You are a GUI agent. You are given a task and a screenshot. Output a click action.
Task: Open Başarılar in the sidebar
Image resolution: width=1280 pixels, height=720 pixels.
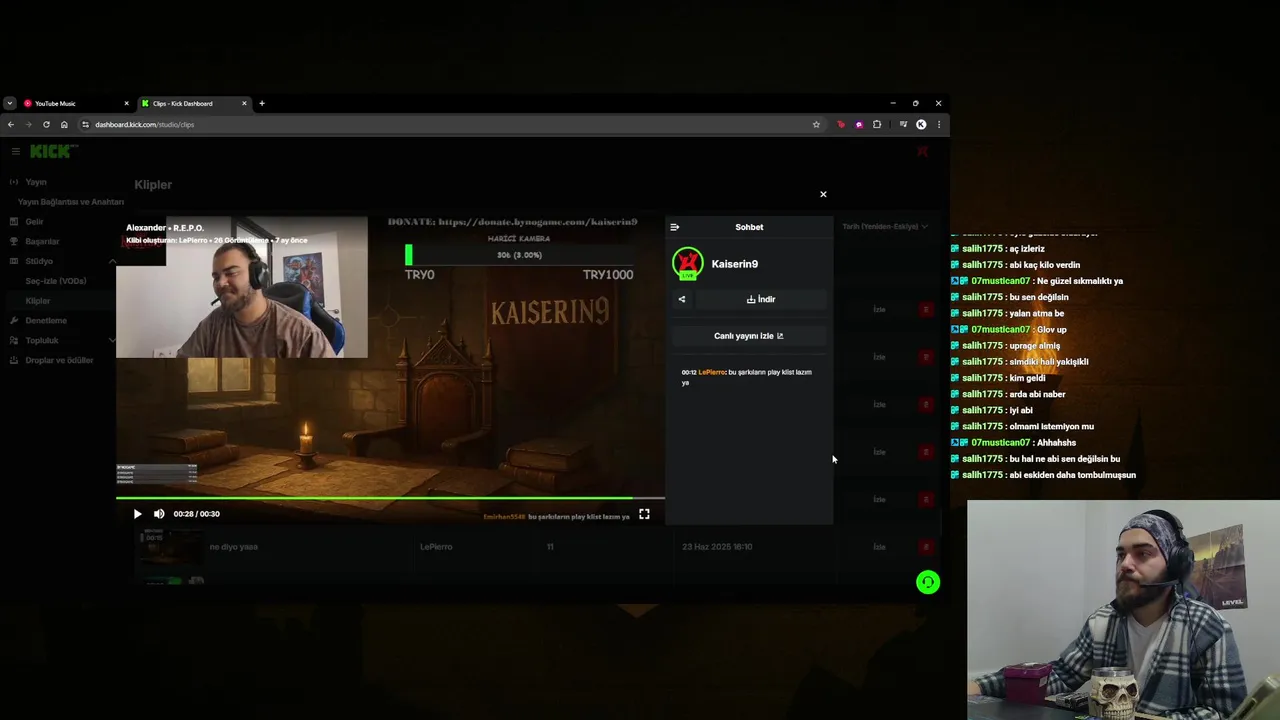42,241
